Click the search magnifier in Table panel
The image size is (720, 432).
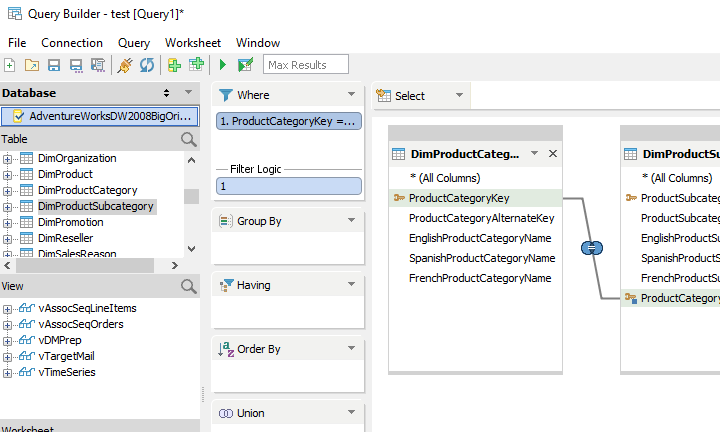click(189, 139)
